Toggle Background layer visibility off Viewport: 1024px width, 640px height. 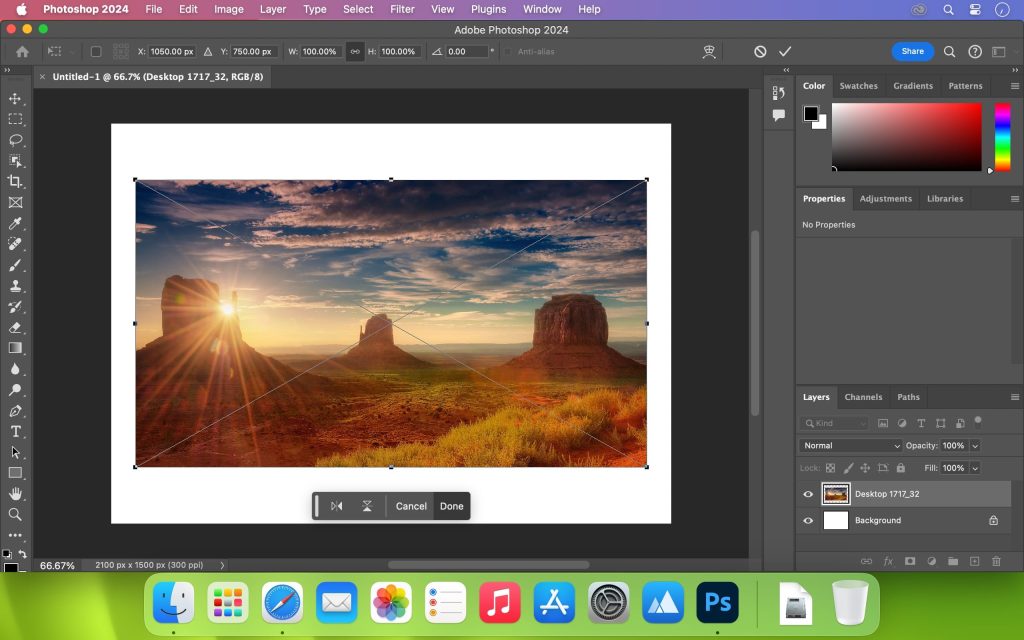(808, 520)
